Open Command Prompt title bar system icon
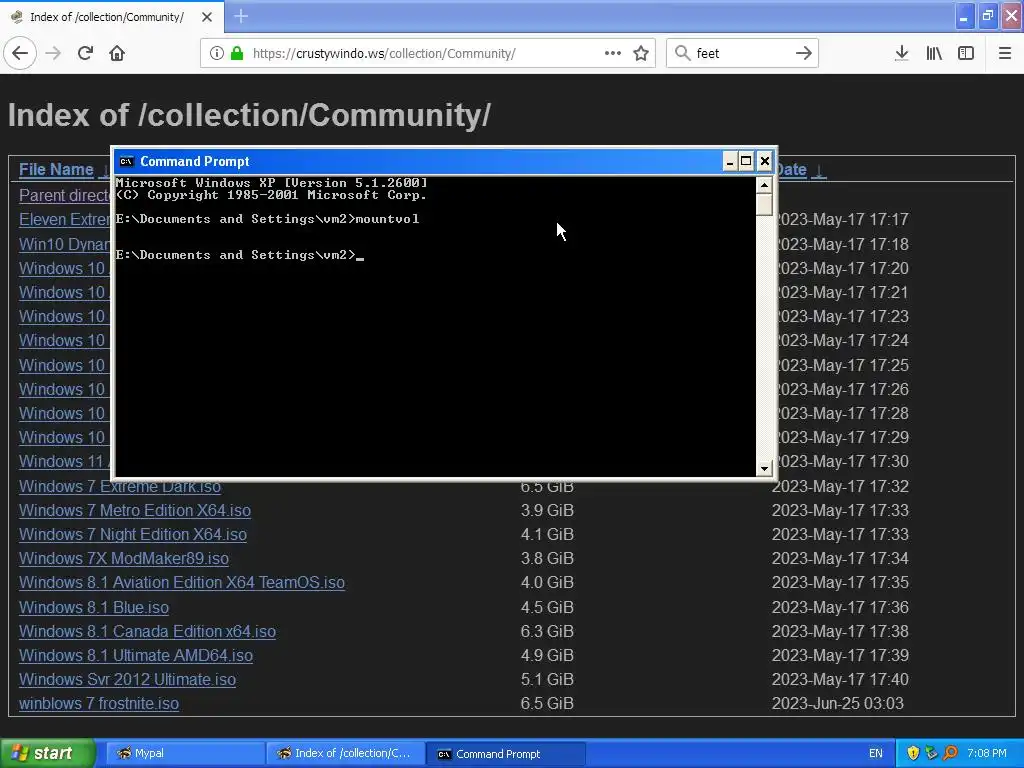1024x768 pixels. (x=127, y=161)
